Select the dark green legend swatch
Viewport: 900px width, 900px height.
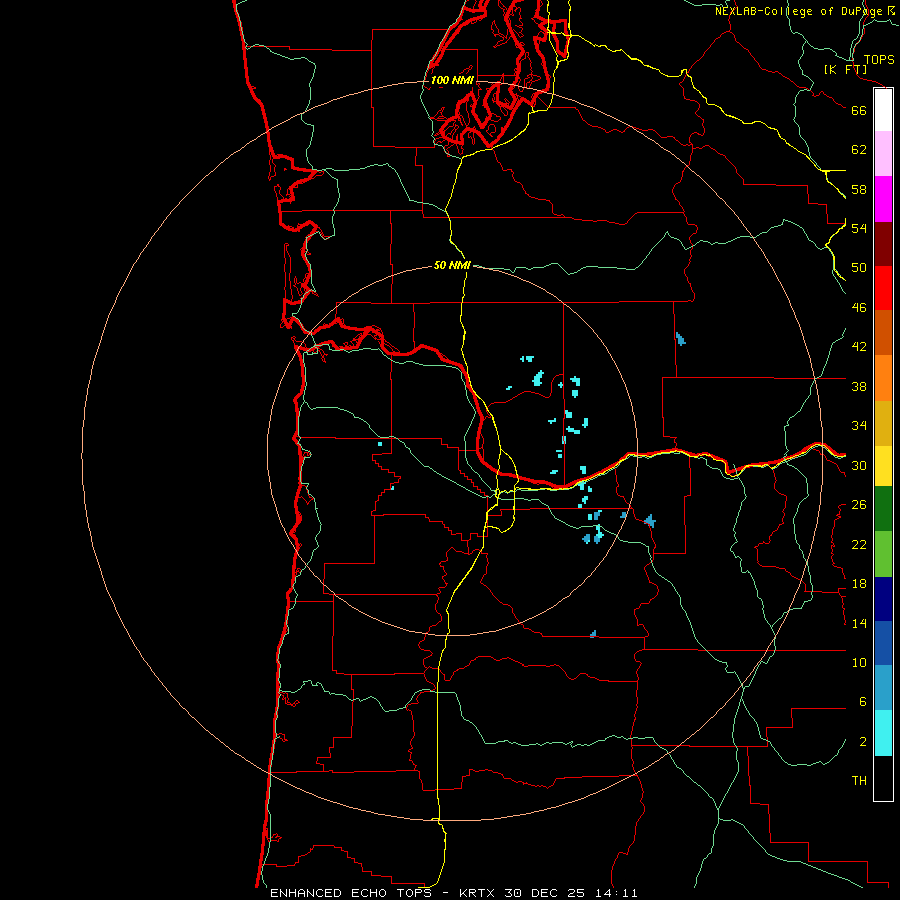883,509
